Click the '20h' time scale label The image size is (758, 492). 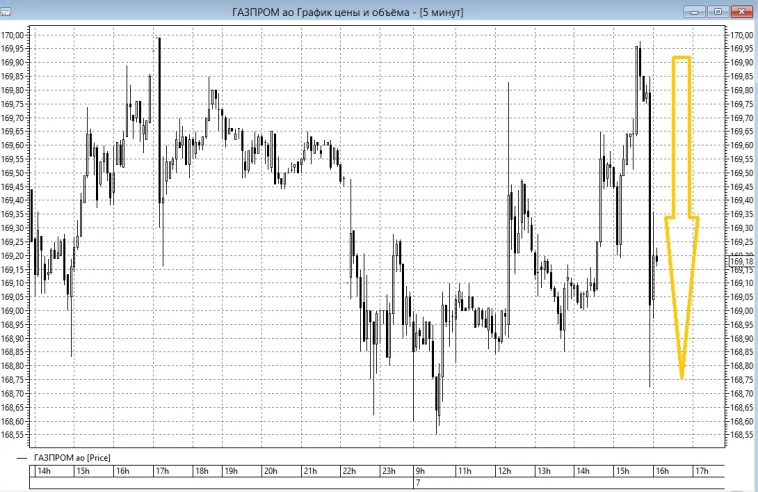pyautogui.click(x=271, y=471)
